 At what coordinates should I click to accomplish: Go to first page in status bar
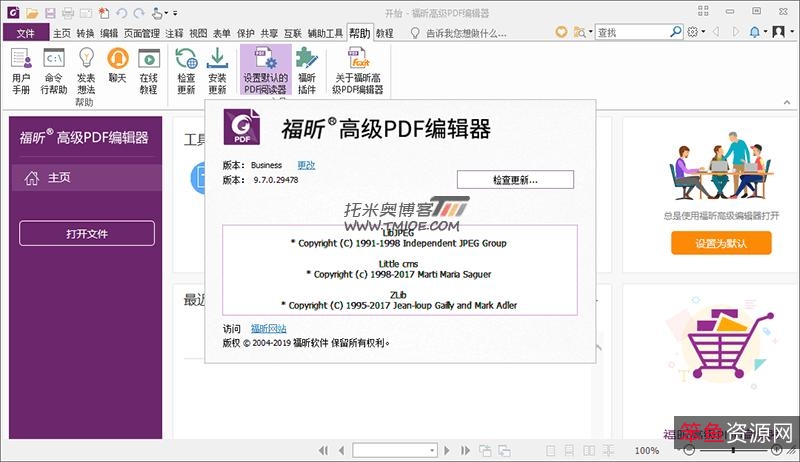point(323,450)
